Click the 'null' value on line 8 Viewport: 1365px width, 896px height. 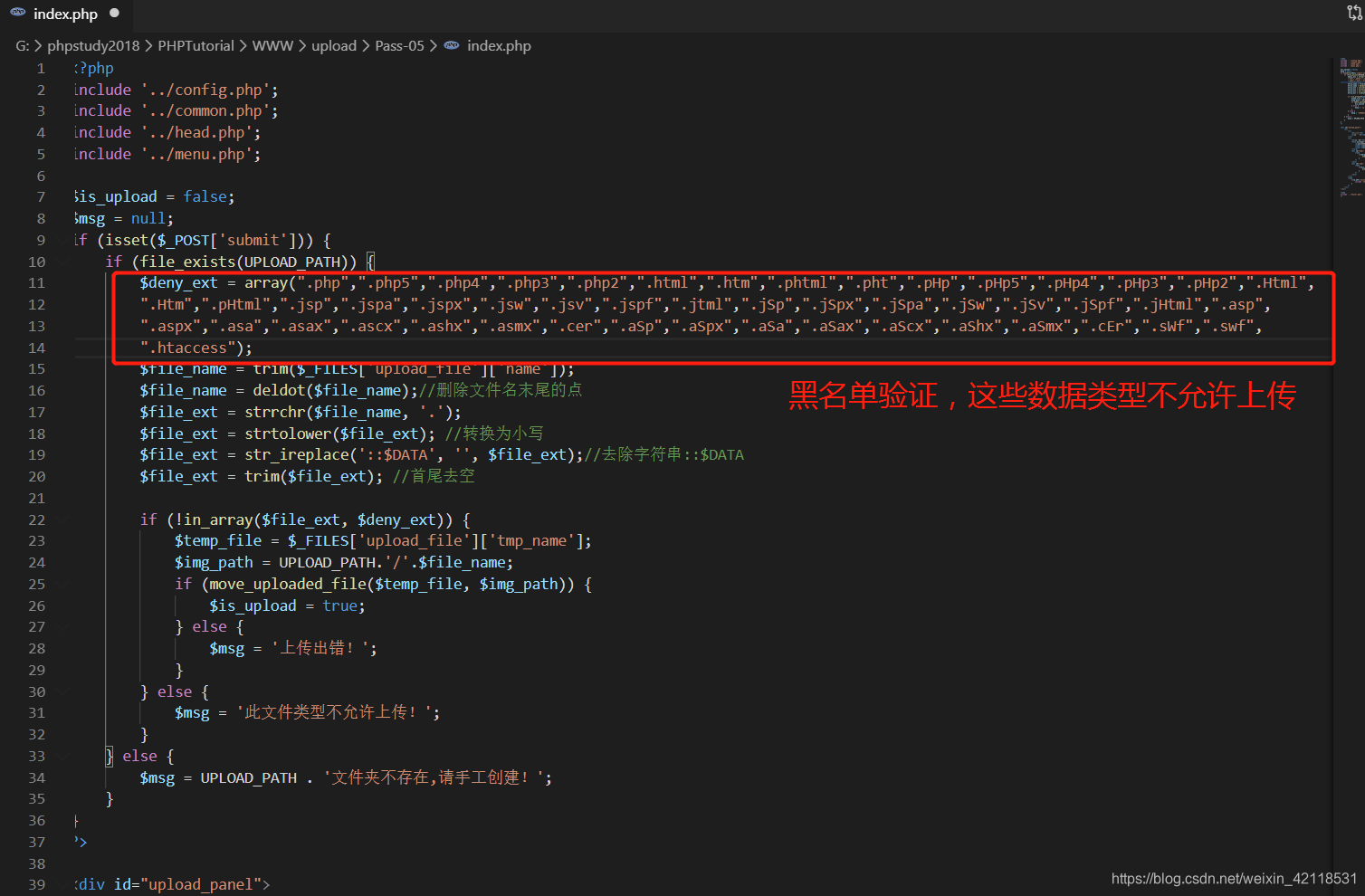(x=148, y=218)
